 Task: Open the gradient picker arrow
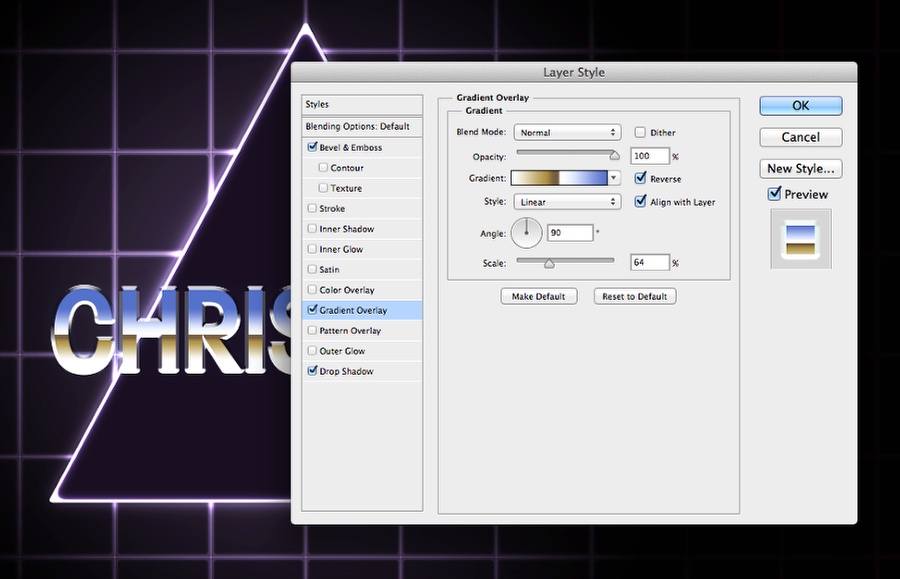pos(614,178)
